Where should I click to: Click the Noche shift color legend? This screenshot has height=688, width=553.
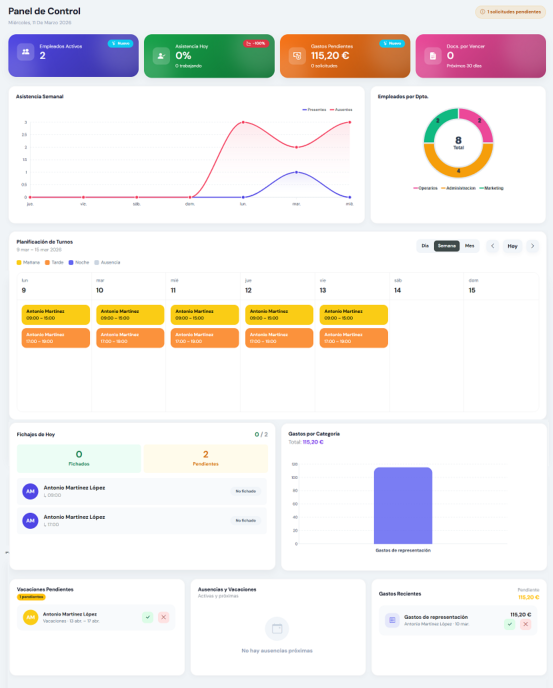(x=79, y=262)
